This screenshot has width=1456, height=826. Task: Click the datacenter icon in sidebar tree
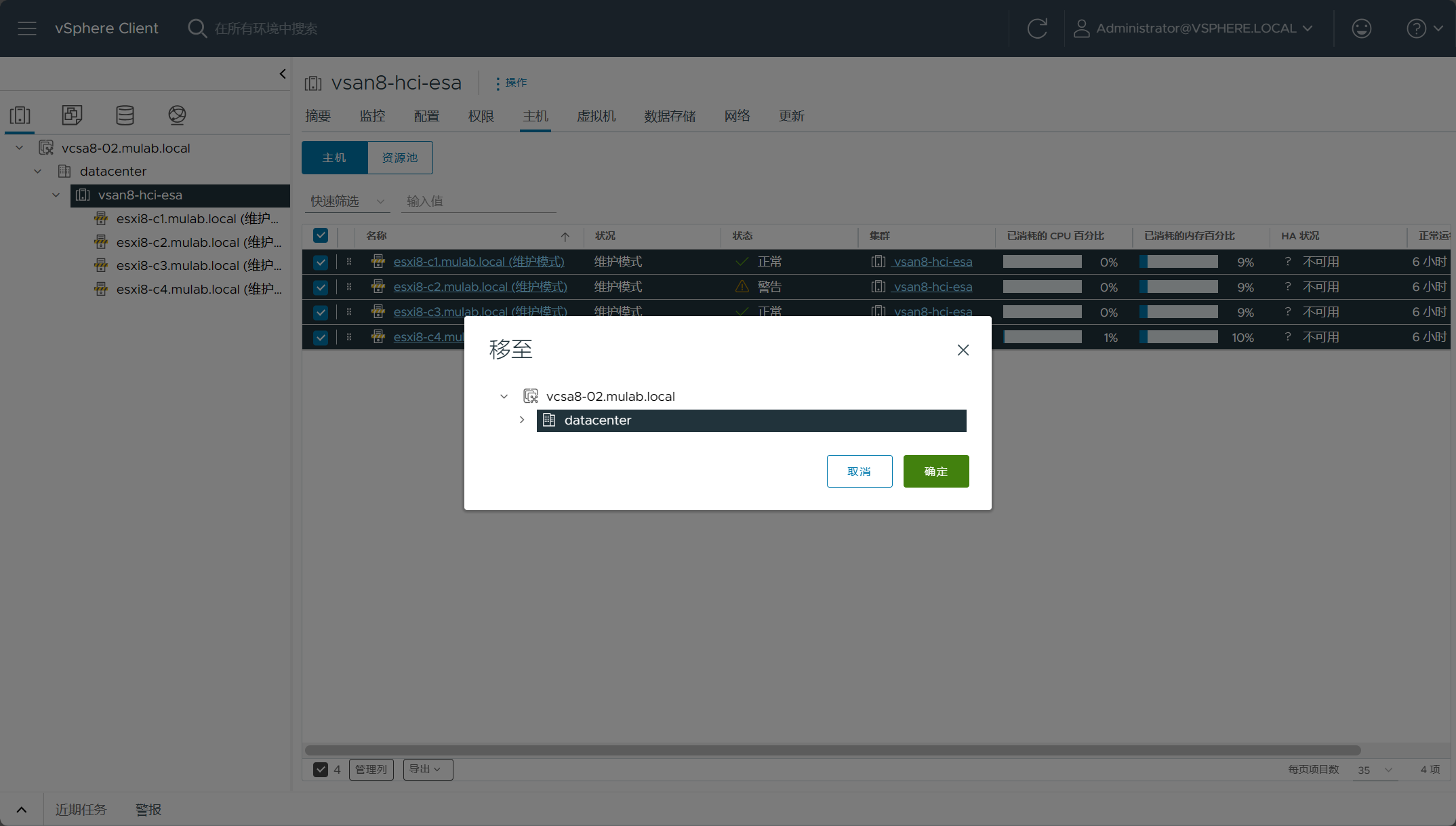[x=64, y=171]
